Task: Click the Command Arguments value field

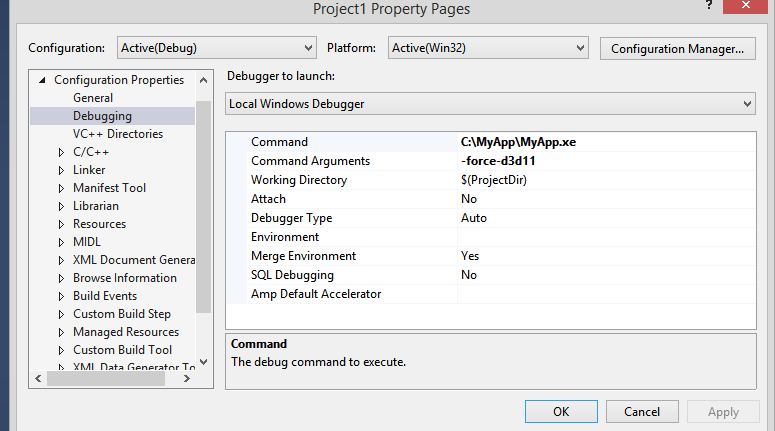Action: [x=604, y=161]
